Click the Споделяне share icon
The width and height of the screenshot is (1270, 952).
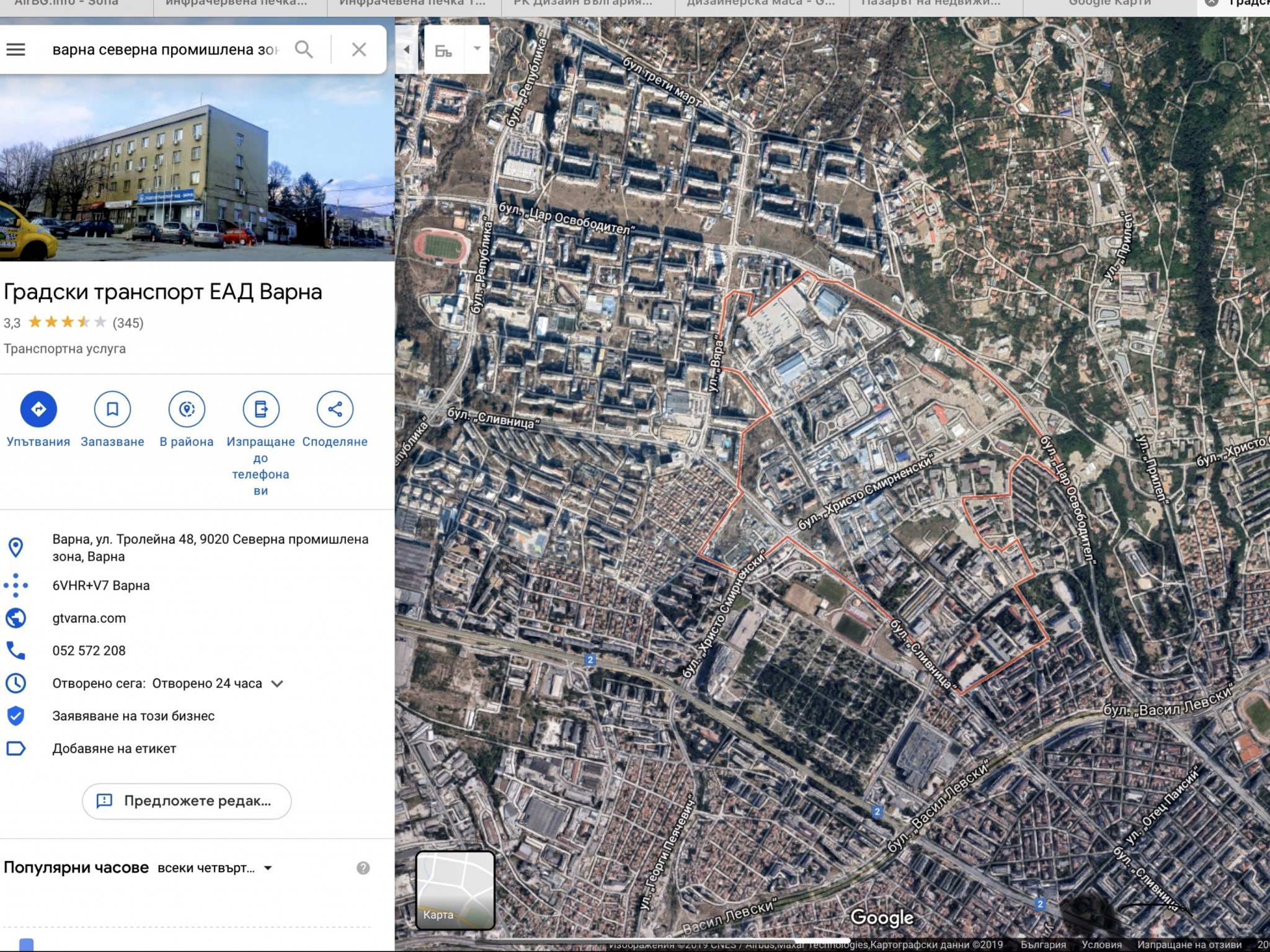335,409
